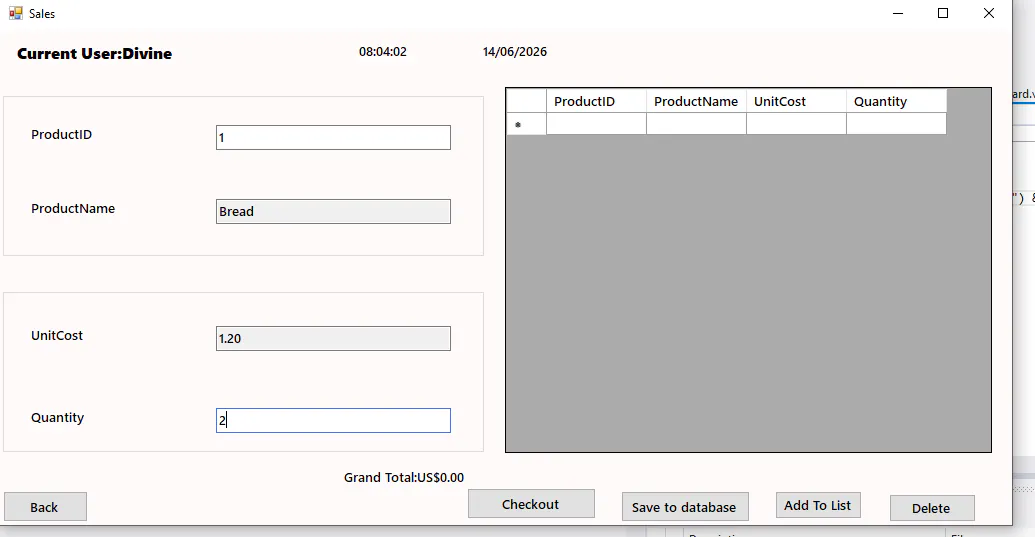Close the Sales window

pyautogui.click(x=989, y=13)
